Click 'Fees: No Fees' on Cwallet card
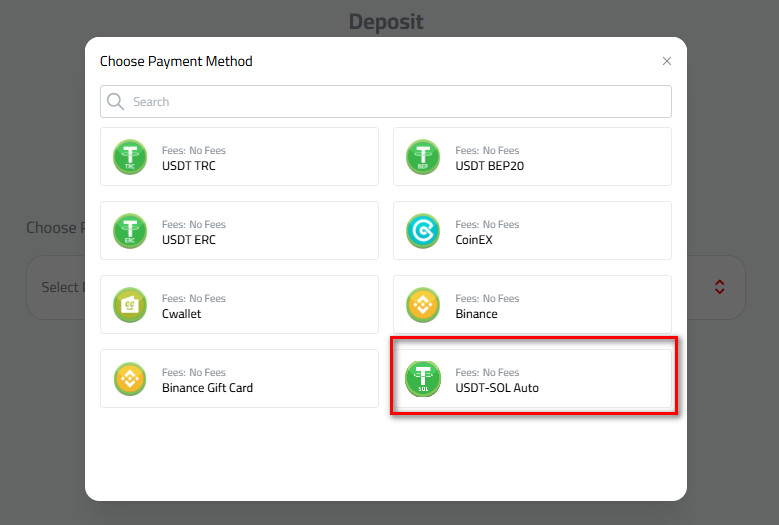 coord(194,299)
